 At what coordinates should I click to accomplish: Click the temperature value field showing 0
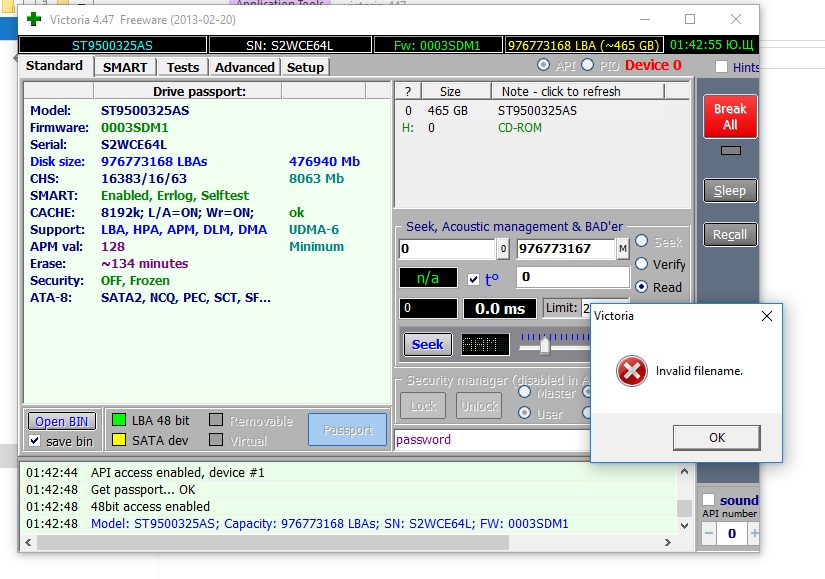click(x=573, y=277)
